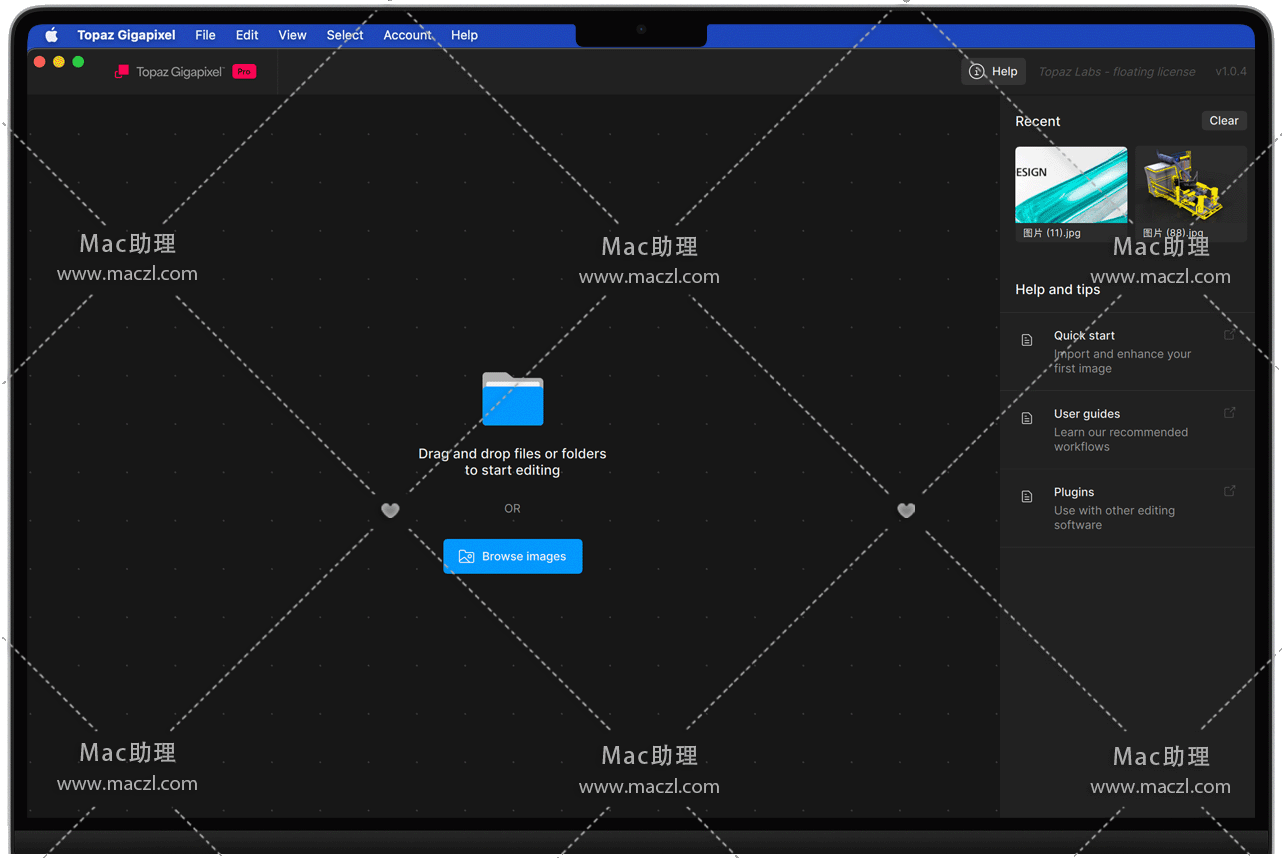
Task: Open the View menu
Action: pyautogui.click(x=292, y=35)
